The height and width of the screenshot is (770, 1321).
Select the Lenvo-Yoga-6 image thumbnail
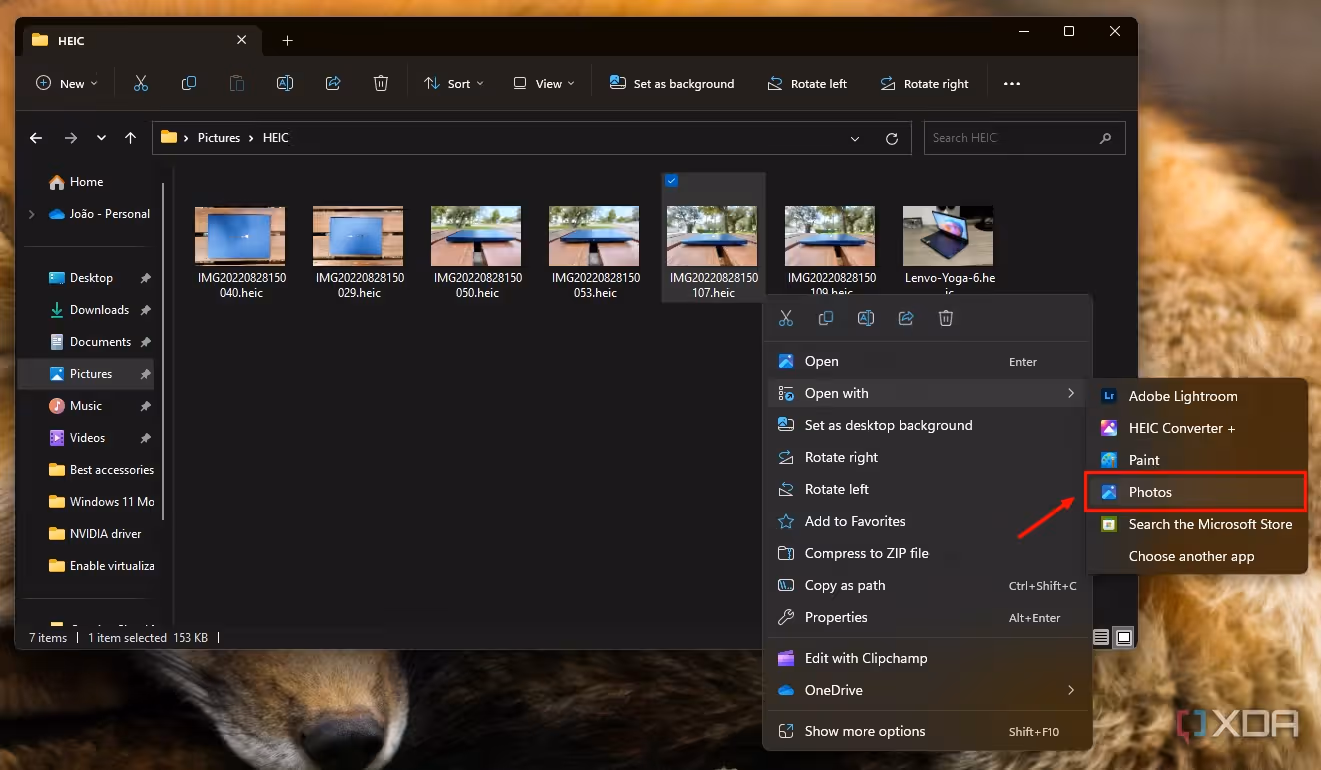948,236
